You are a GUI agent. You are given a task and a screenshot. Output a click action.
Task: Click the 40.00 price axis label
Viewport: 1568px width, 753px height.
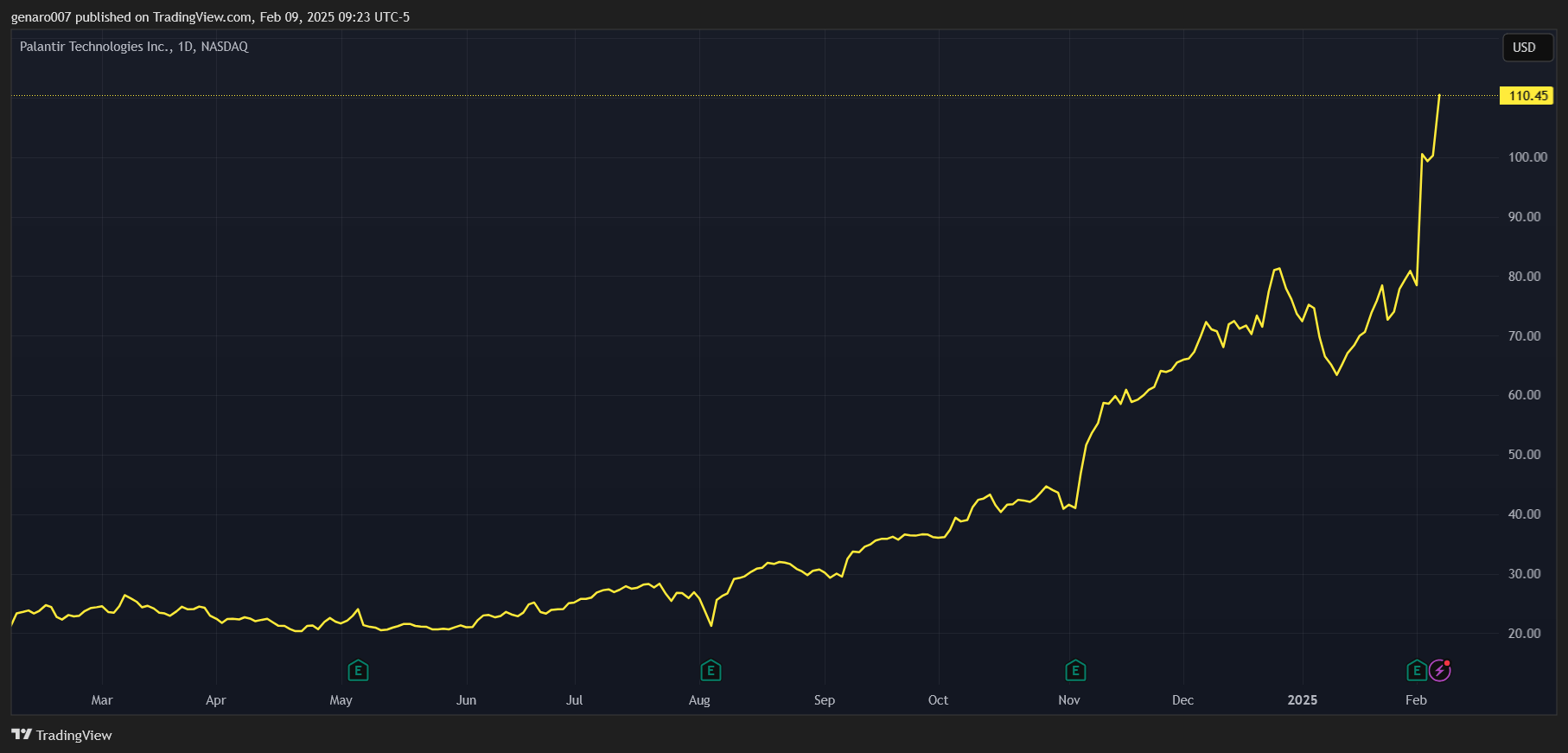click(1524, 514)
